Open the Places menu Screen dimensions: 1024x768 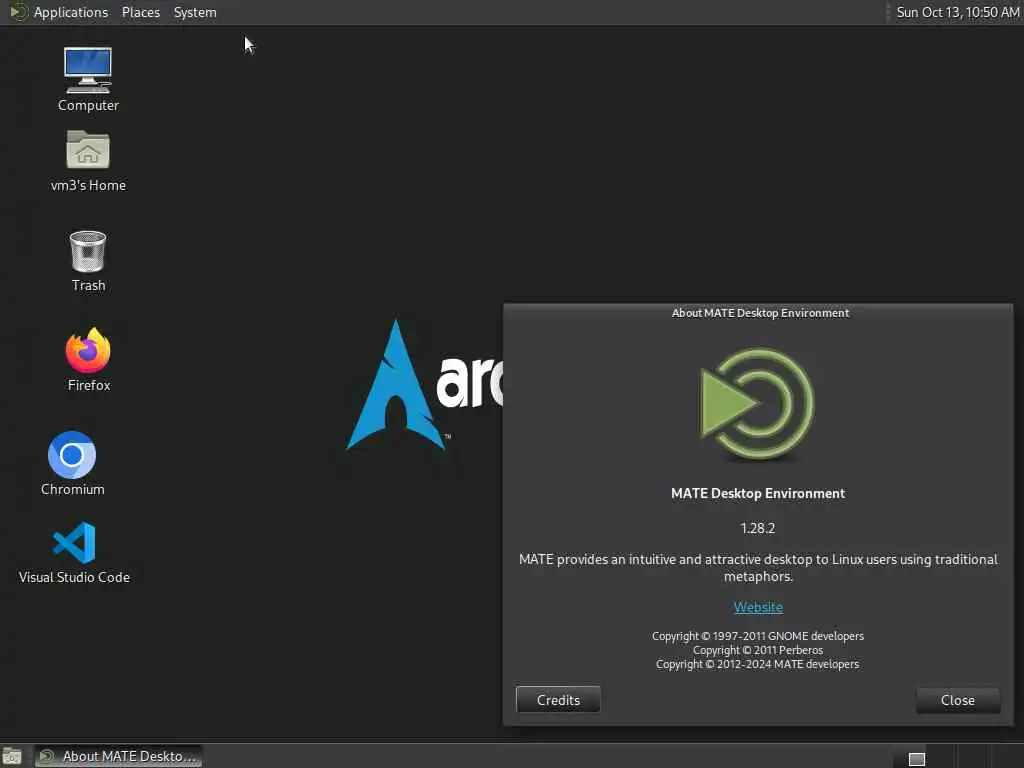point(140,12)
